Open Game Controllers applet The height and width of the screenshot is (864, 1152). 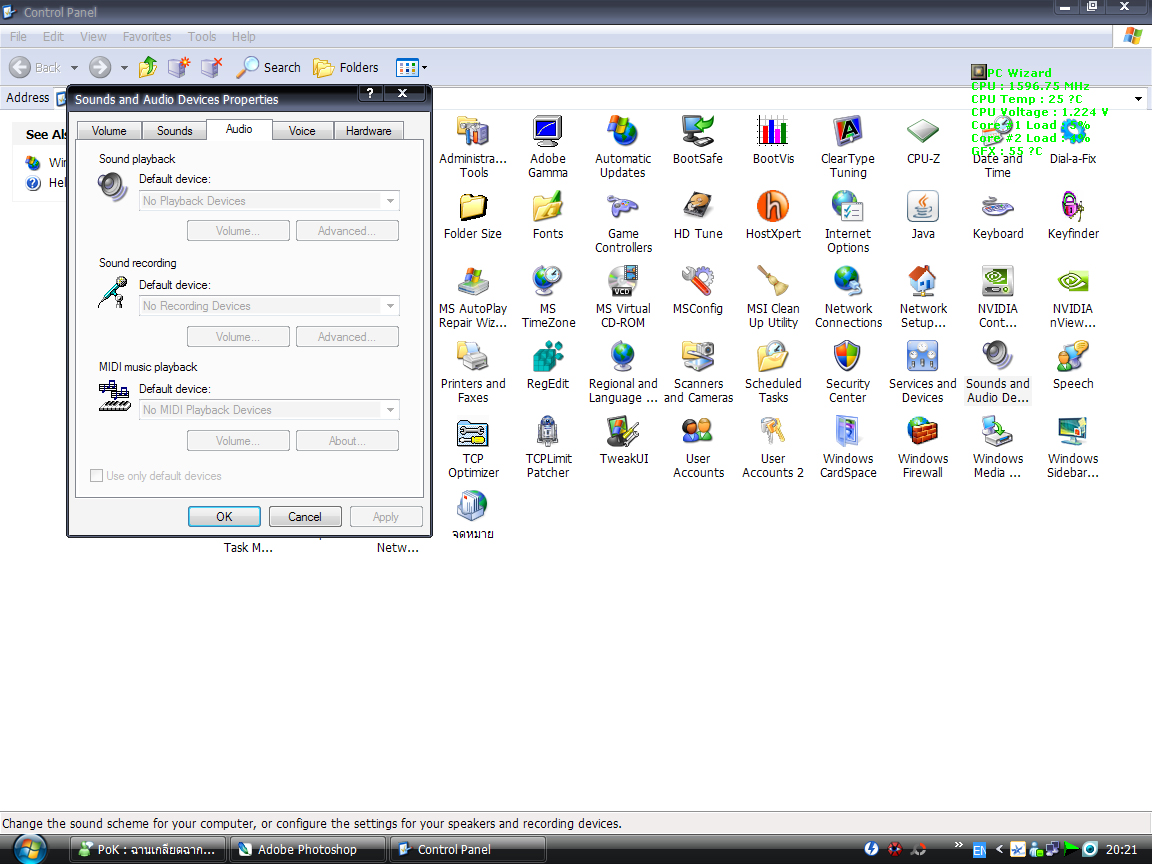(x=623, y=221)
